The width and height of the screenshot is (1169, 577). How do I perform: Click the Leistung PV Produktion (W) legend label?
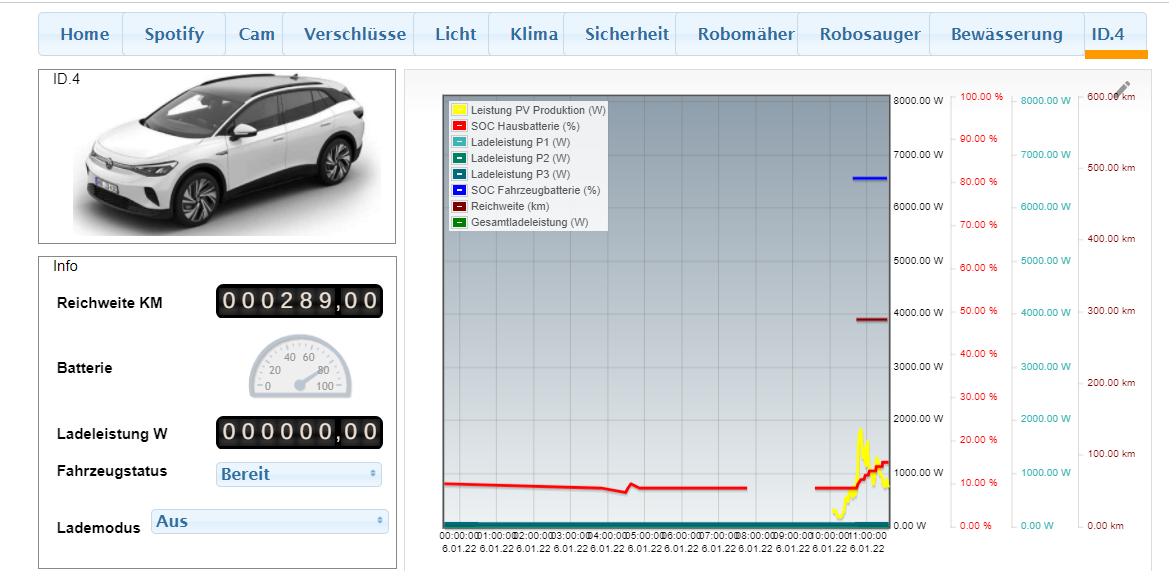tap(538, 110)
